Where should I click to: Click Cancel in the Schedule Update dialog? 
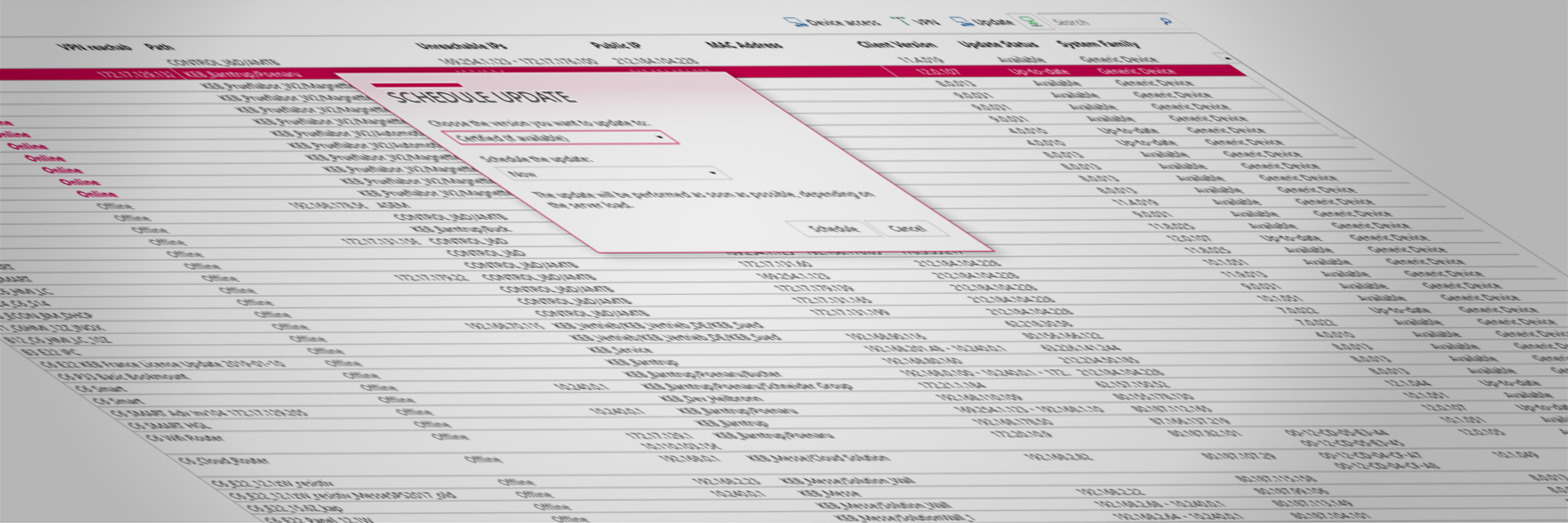[906, 228]
